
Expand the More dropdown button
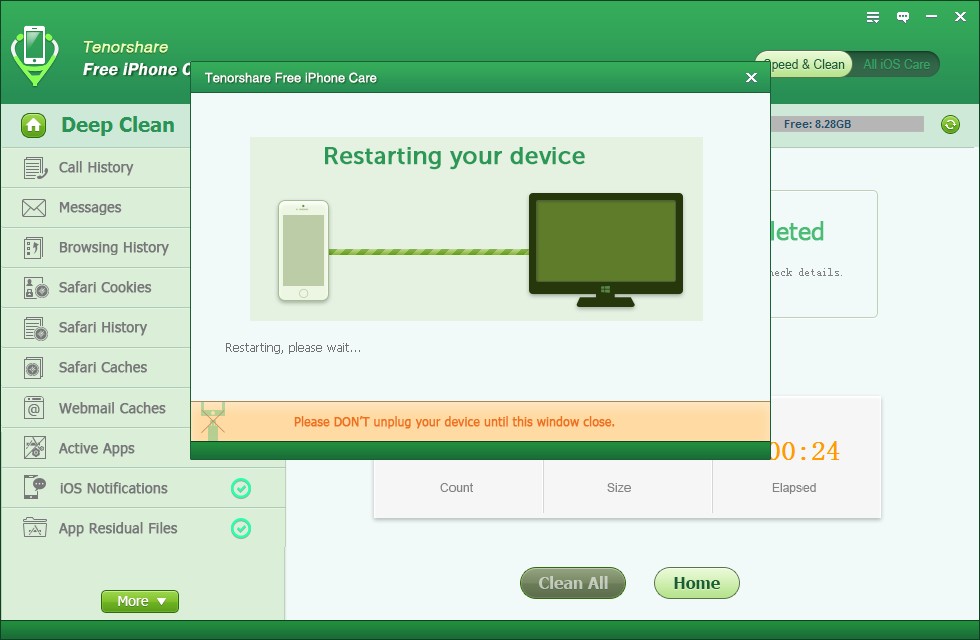pos(140,601)
